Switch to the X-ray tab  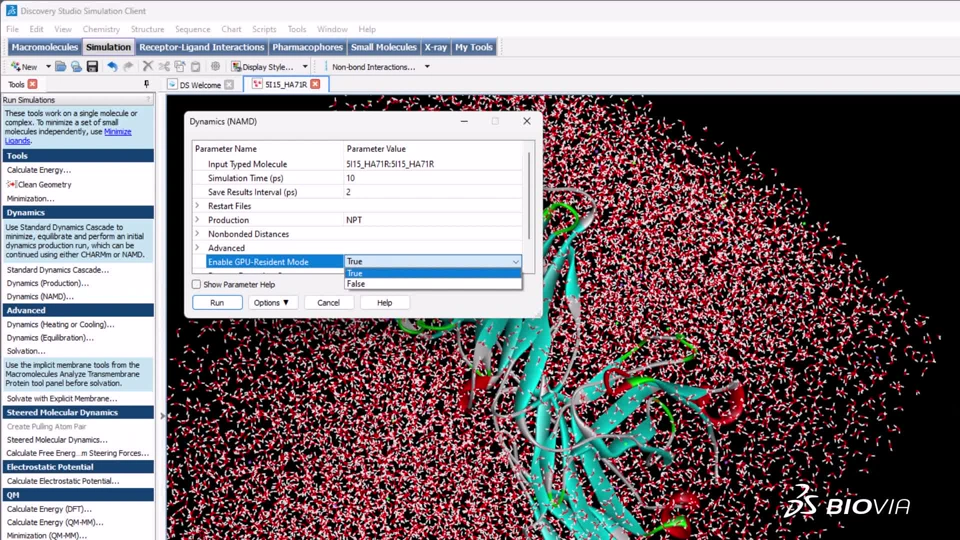tap(435, 47)
